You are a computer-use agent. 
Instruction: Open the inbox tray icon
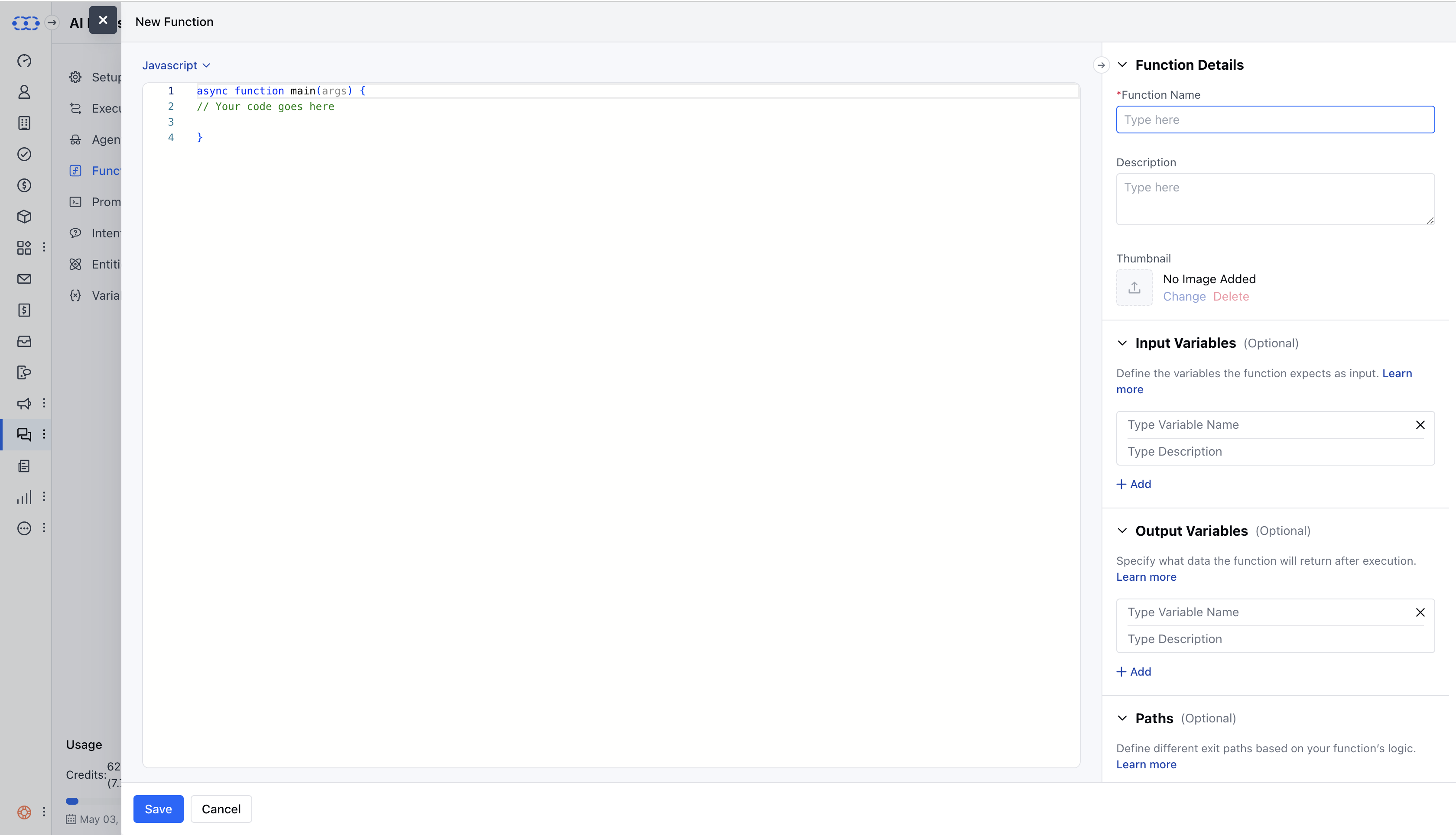24,341
